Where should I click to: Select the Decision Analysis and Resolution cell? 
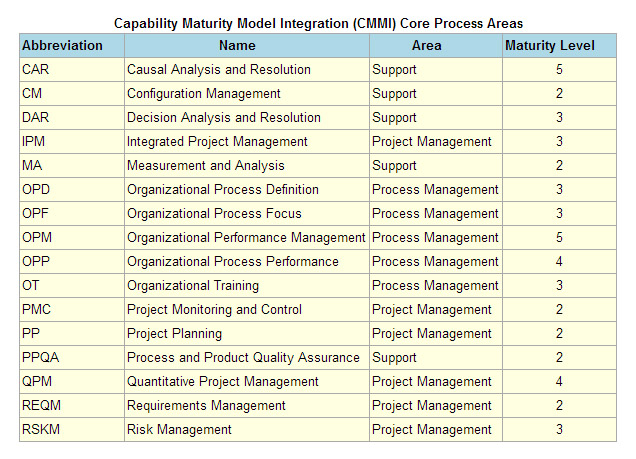(247, 117)
